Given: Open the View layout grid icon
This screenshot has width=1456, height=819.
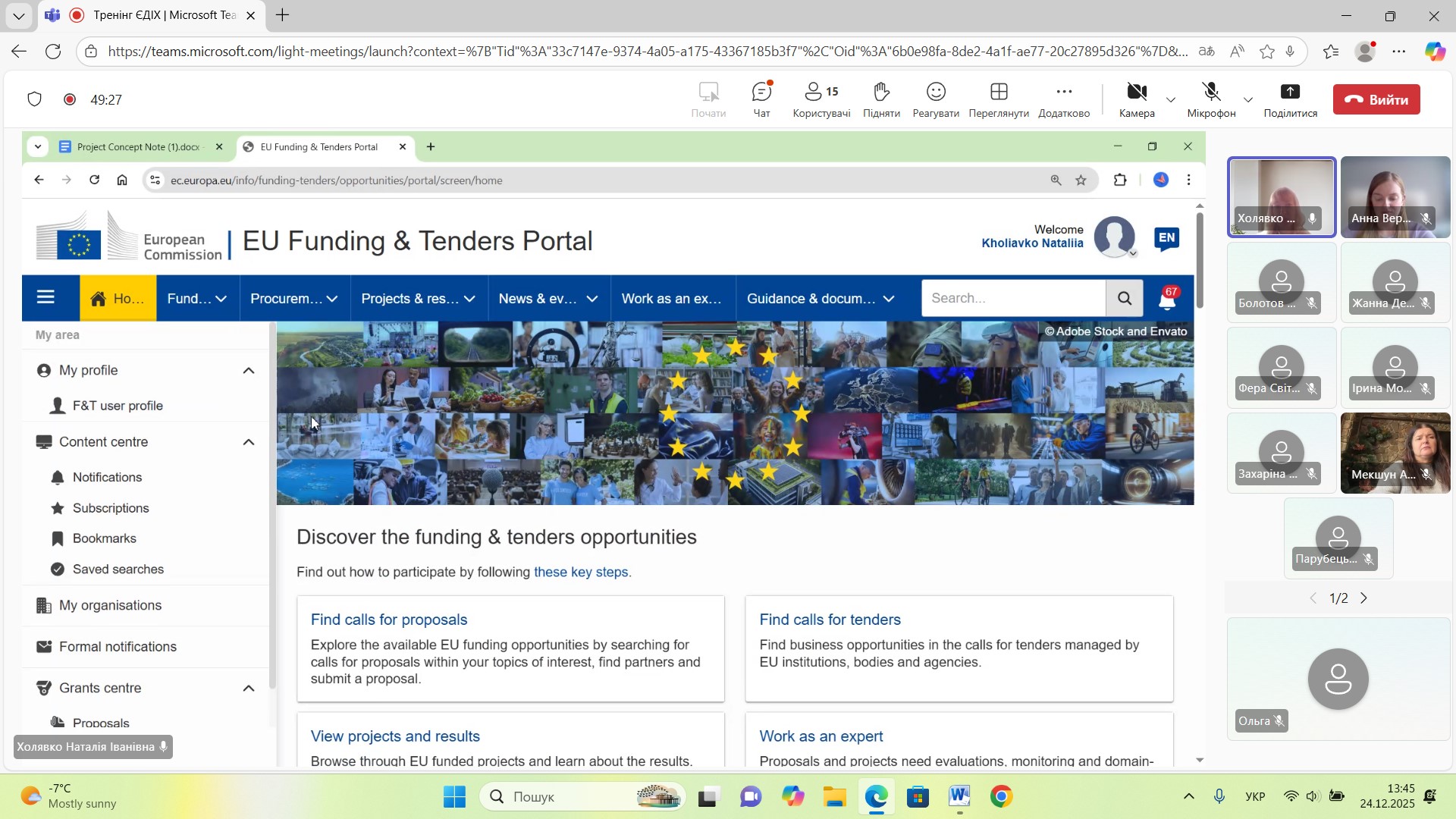Looking at the screenshot, I should (998, 99).
